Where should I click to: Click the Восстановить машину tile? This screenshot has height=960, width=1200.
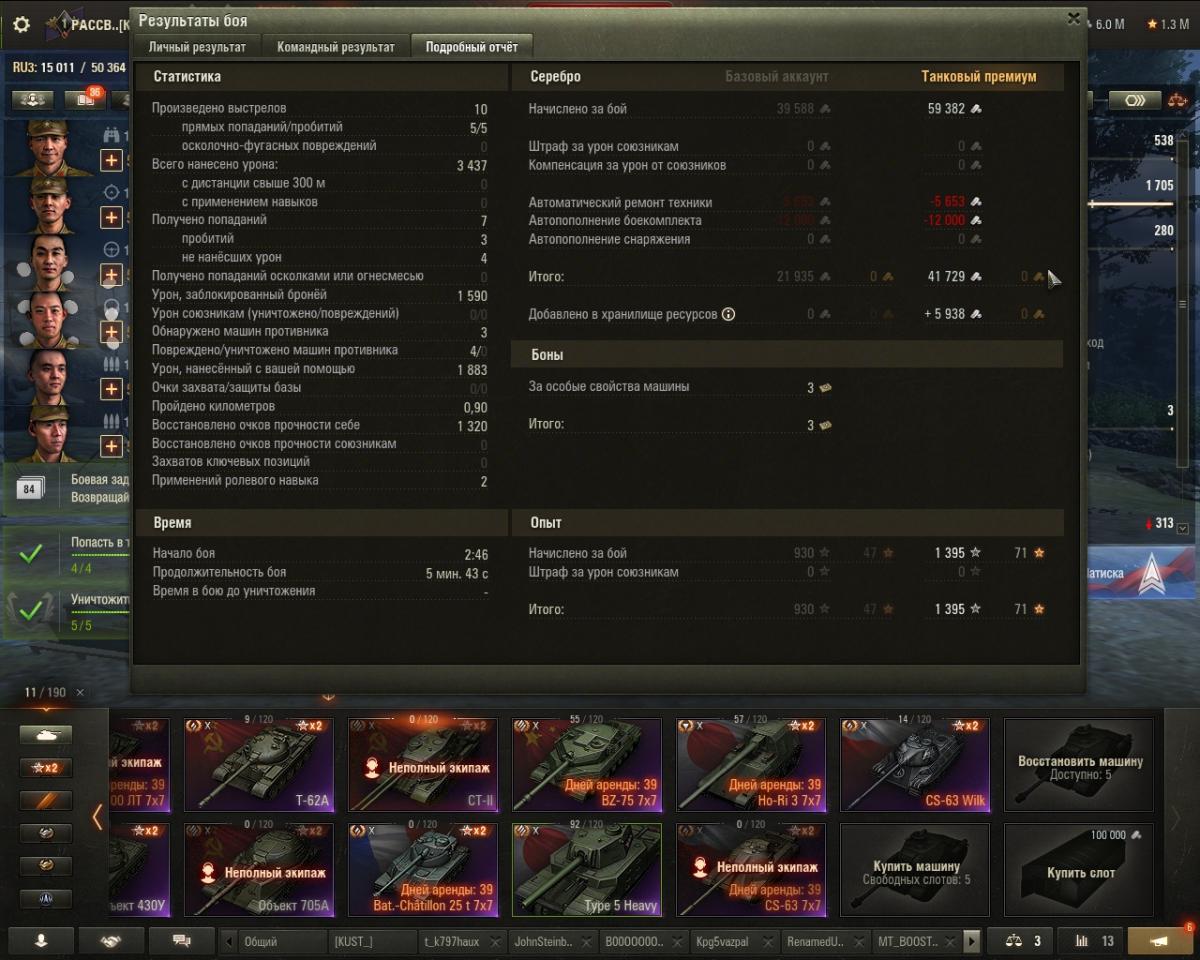(x=1079, y=765)
